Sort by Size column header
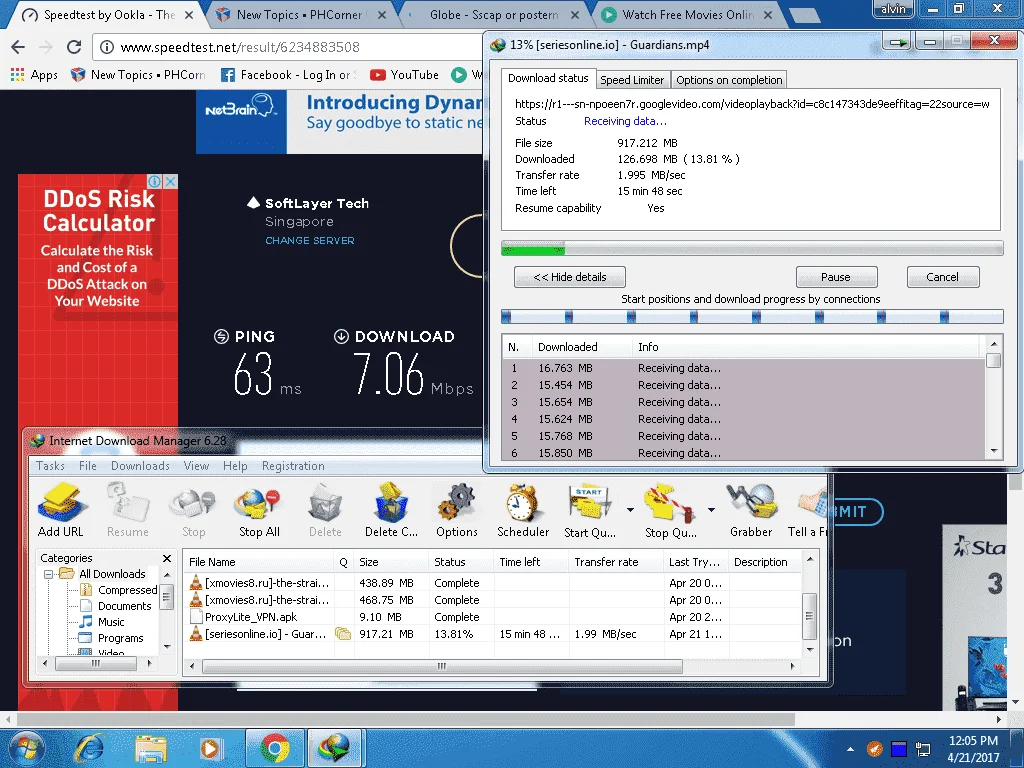Screen dimensions: 1024x768 pyautogui.click(x=391, y=562)
